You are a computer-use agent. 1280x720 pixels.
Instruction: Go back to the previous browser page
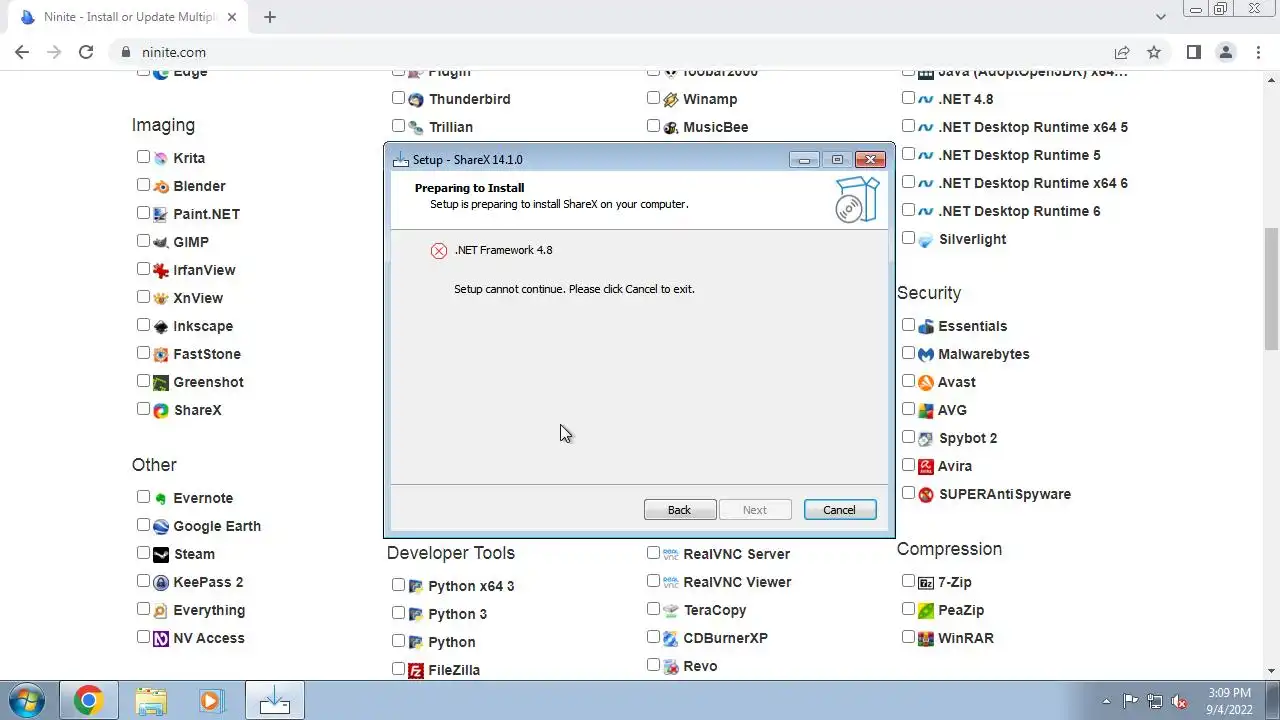point(22,52)
